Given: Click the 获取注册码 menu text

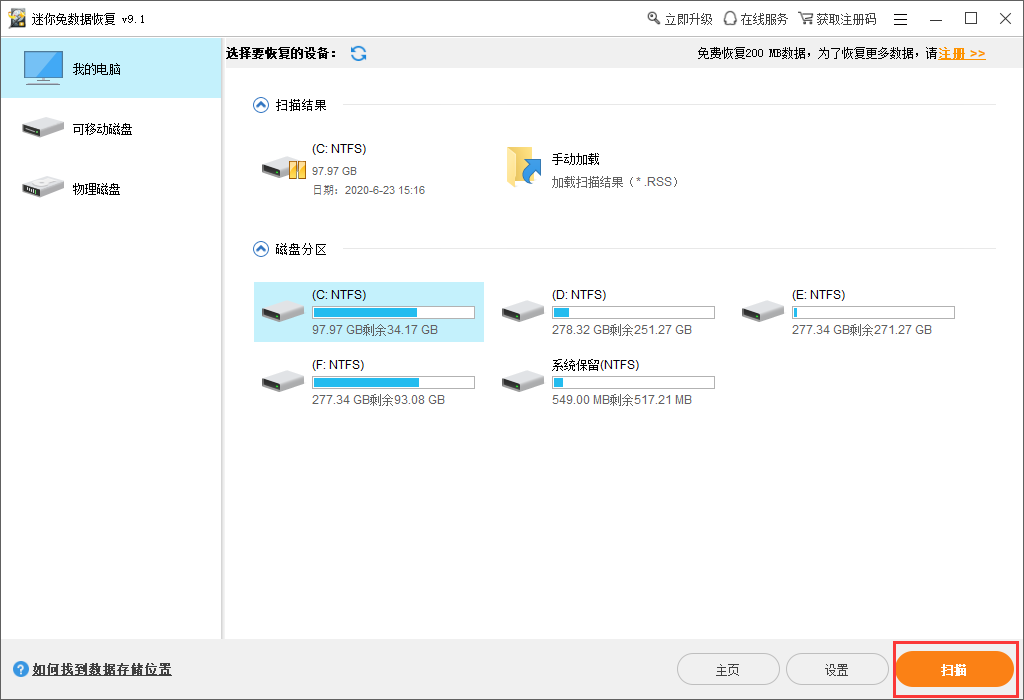Looking at the screenshot, I should point(846,19).
